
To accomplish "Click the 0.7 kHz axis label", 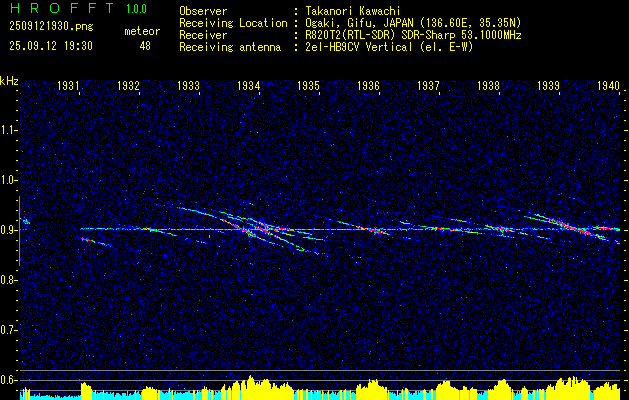I will tap(7, 330).
